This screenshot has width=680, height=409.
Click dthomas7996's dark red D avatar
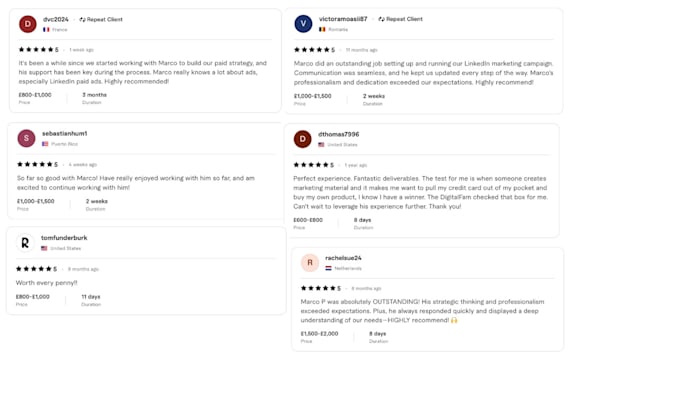point(303,139)
